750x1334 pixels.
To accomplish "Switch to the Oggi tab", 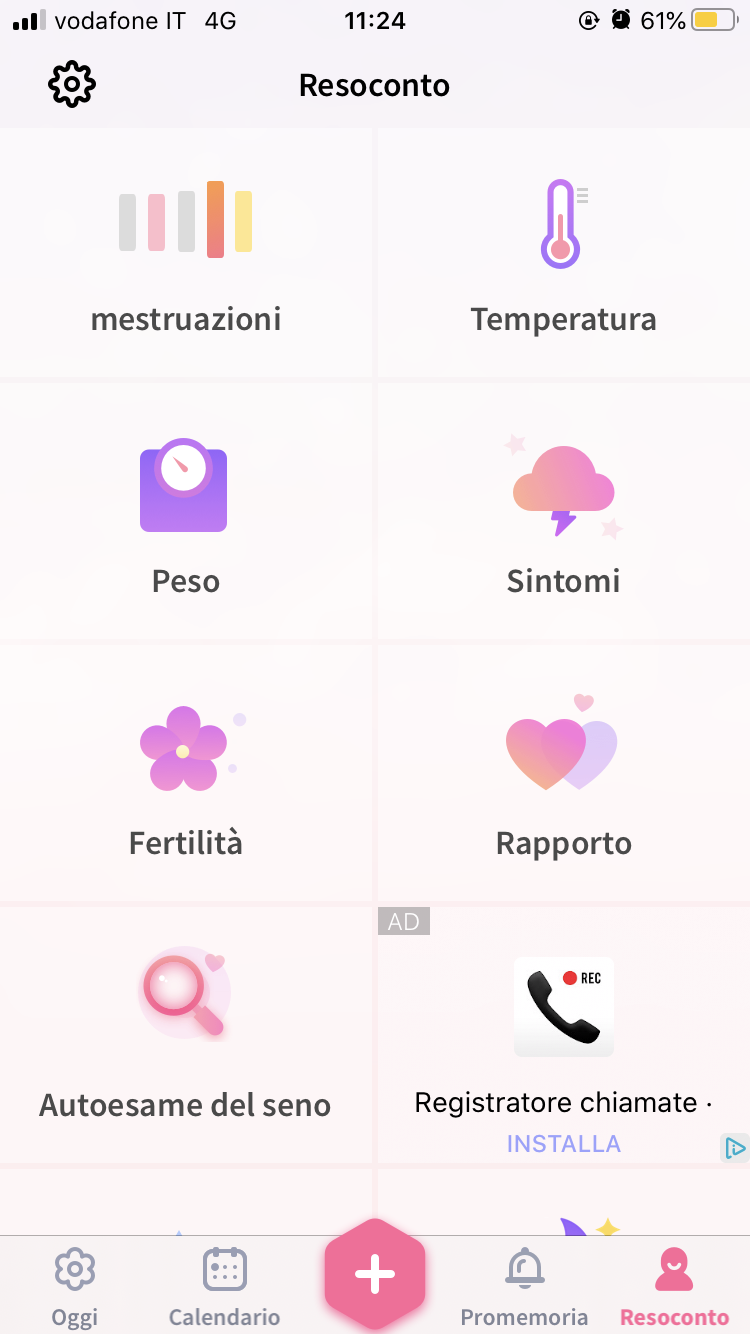I will (x=75, y=1288).
